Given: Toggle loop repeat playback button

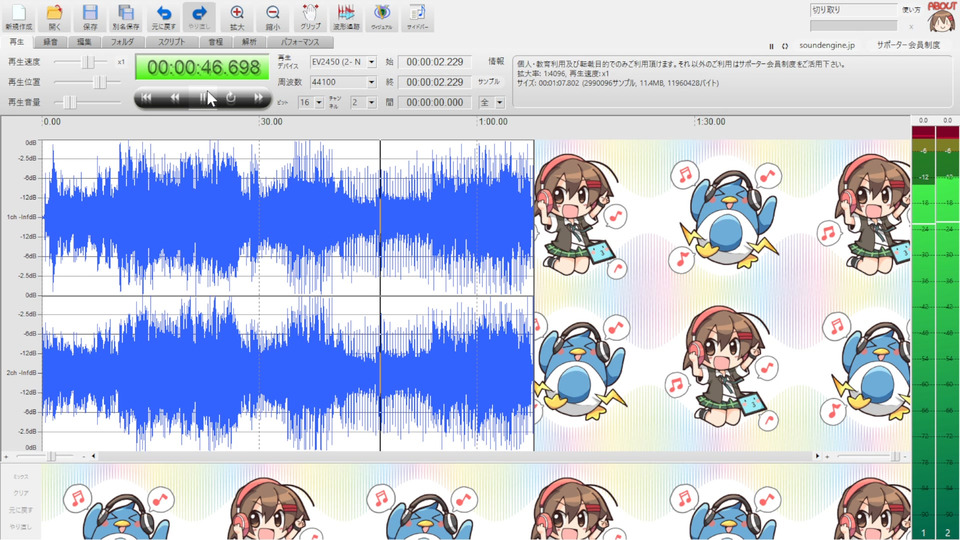Looking at the screenshot, I should pyautogui.click(x=231, y=97).
